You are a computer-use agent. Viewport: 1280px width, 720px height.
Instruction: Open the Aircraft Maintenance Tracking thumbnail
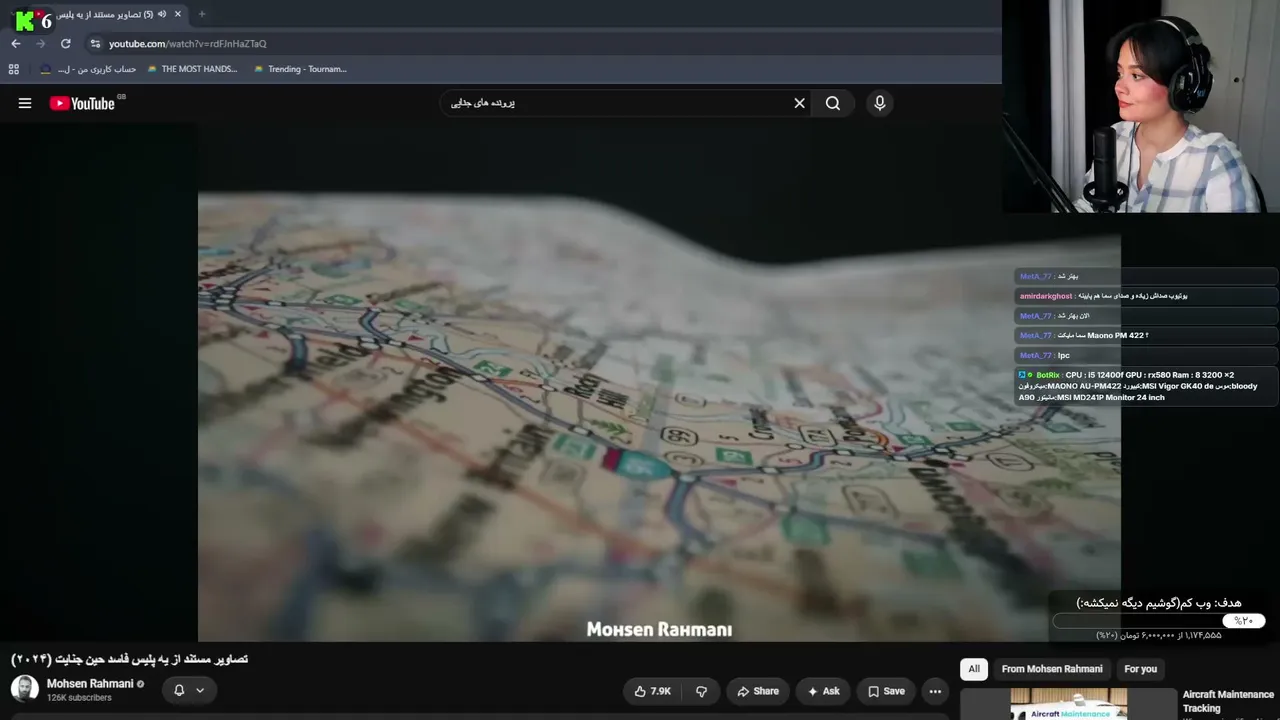[1069, 704]
